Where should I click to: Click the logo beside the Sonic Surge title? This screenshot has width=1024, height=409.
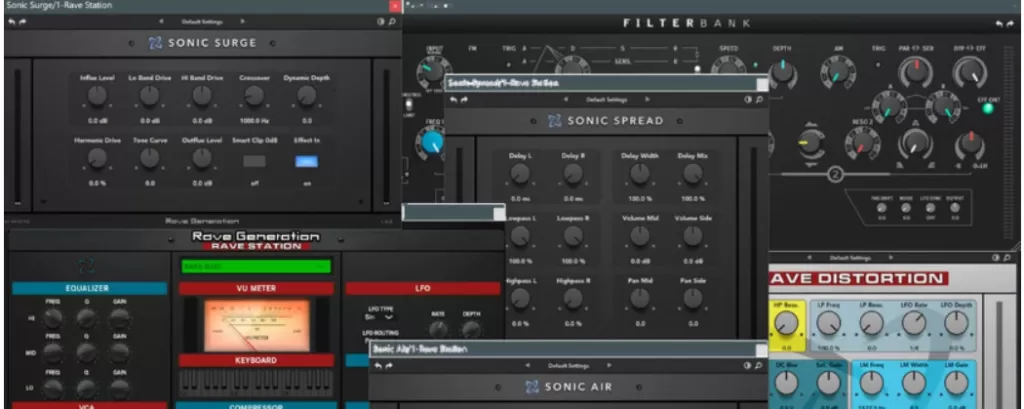click(155, 43)
